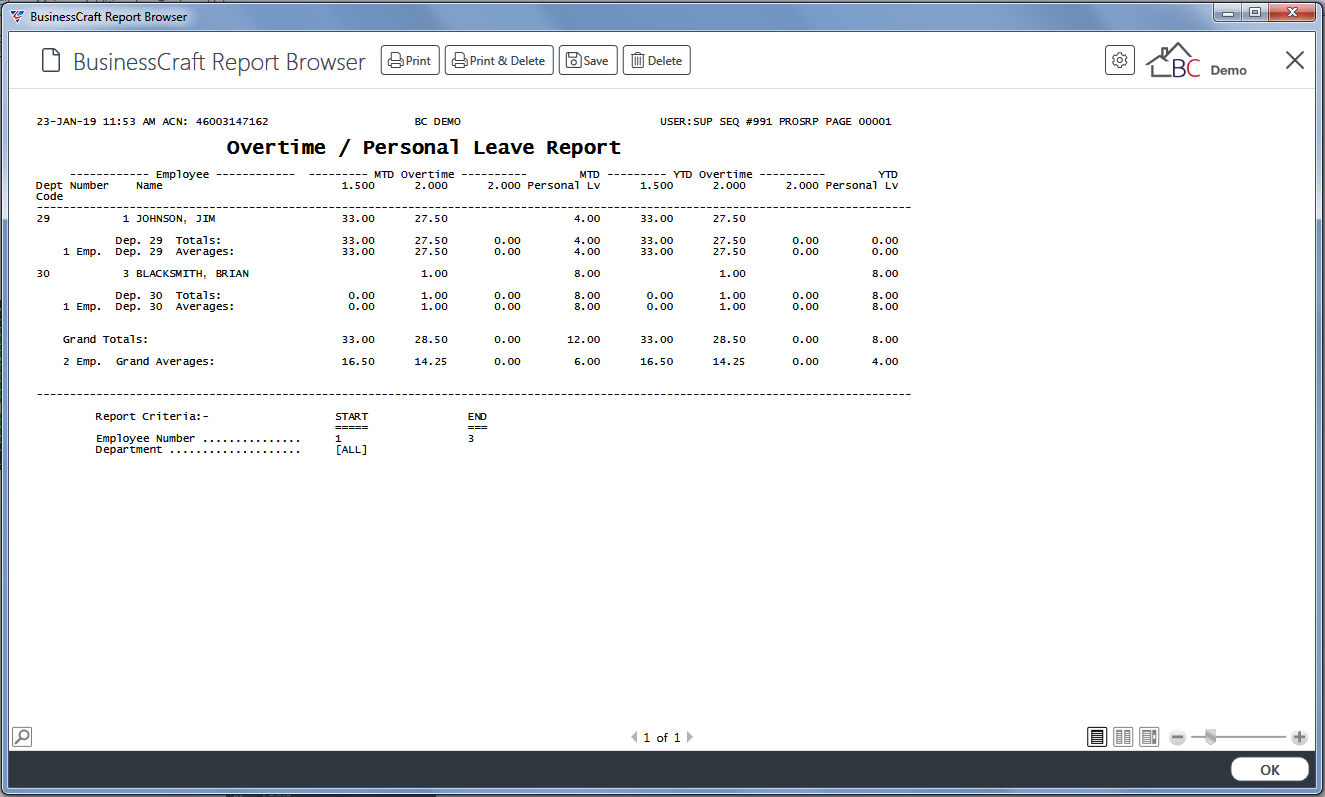The width and height of the screenshot is (1325, 797).
Task: Zoom in with the plus button
Action: 1299,737
